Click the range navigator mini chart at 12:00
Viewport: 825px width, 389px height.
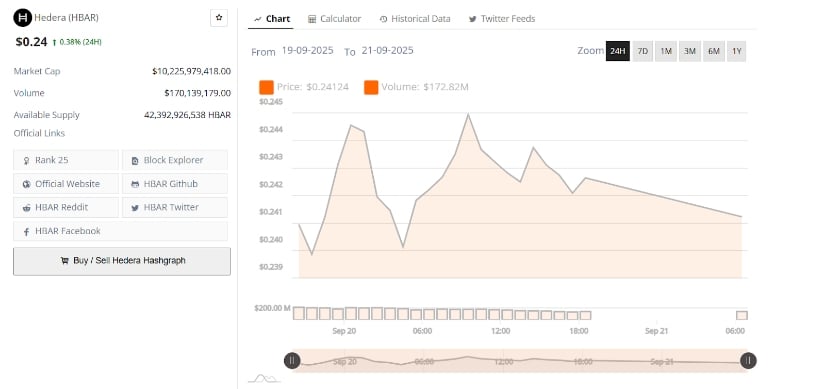(504, 361)
